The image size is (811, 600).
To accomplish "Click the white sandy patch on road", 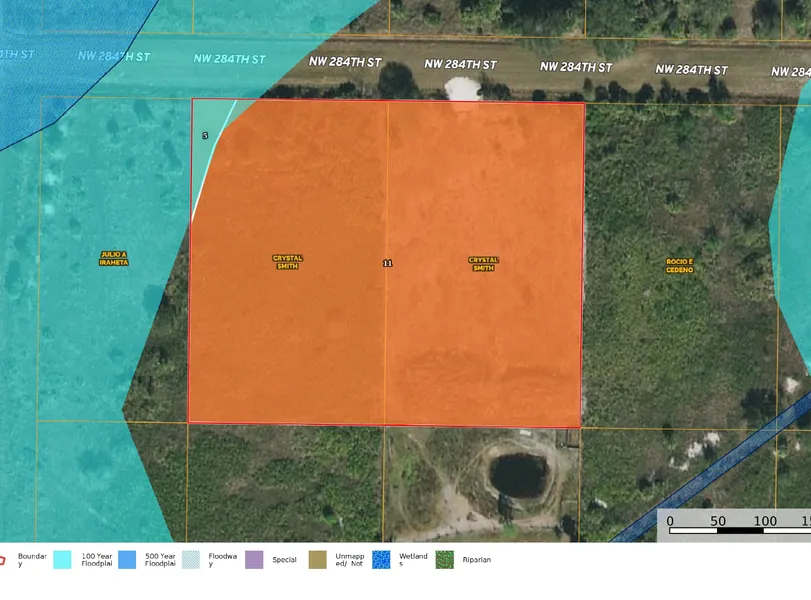I will pyautogui.click(x=461, y=89).
